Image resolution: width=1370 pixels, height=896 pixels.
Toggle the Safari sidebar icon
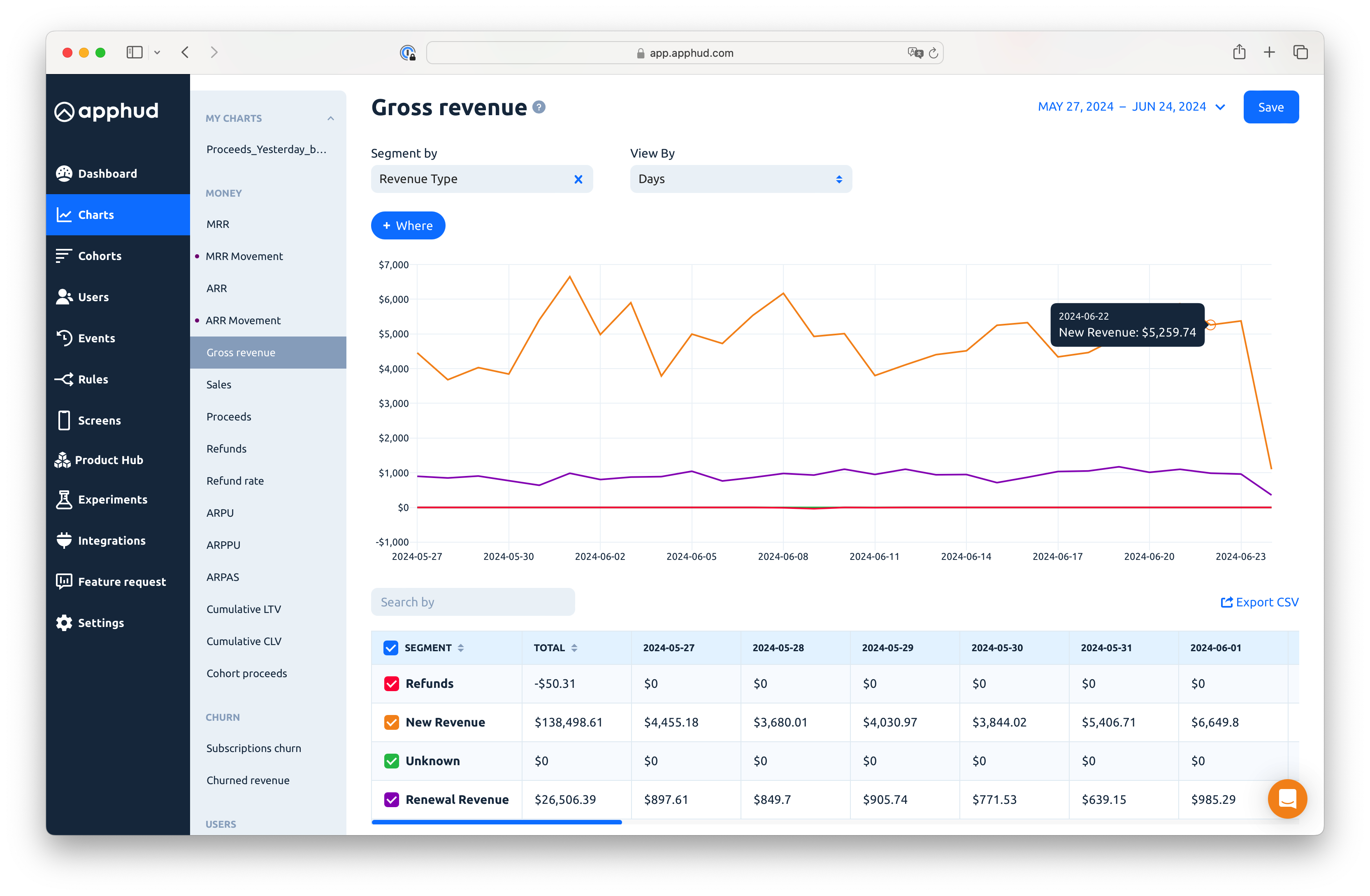(x=134, y=52)
